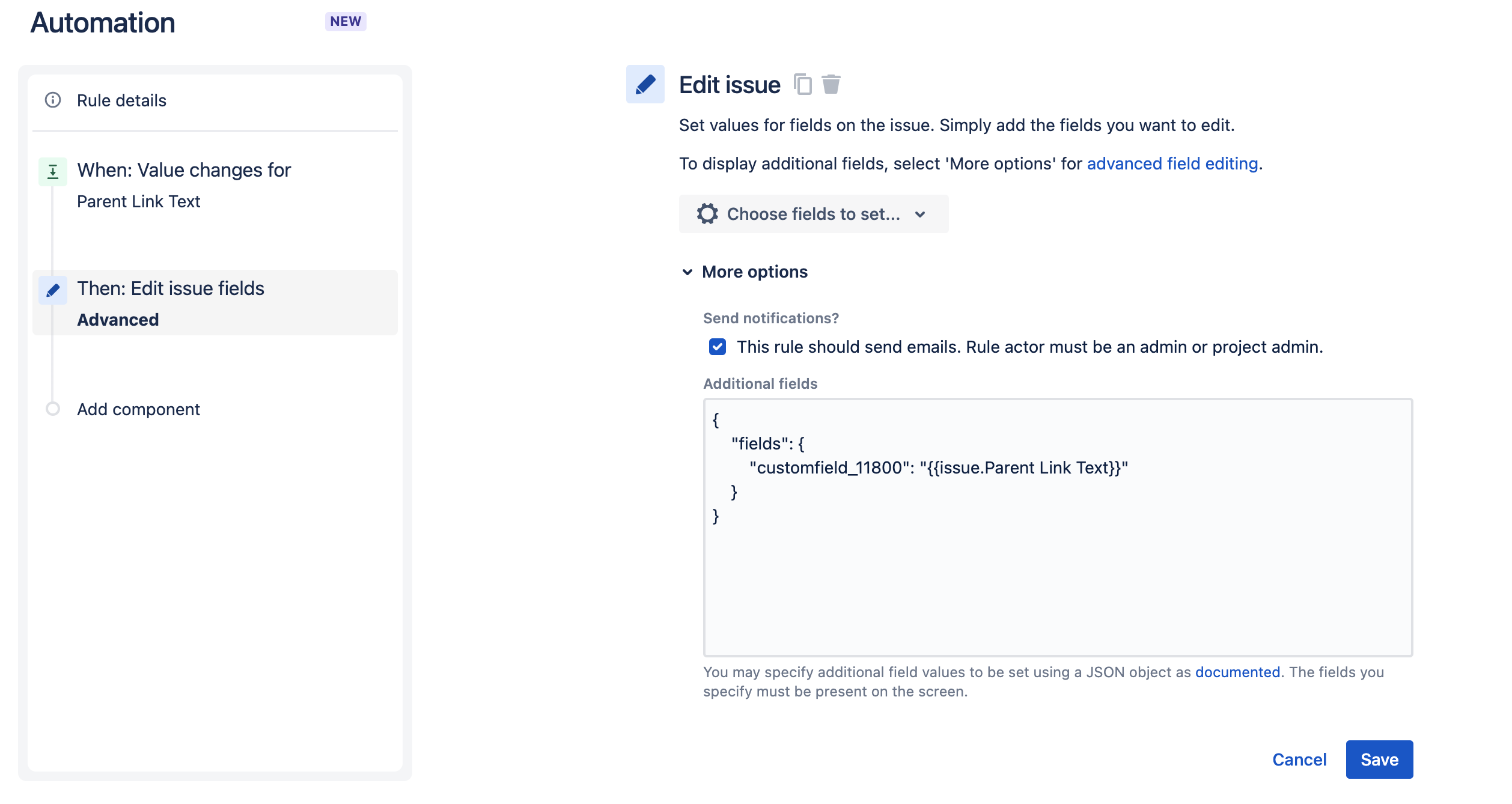Collapse the More options section
The height and width of the screenshot is (804, 1512).
pyautogui.click(x=754, y=272)
